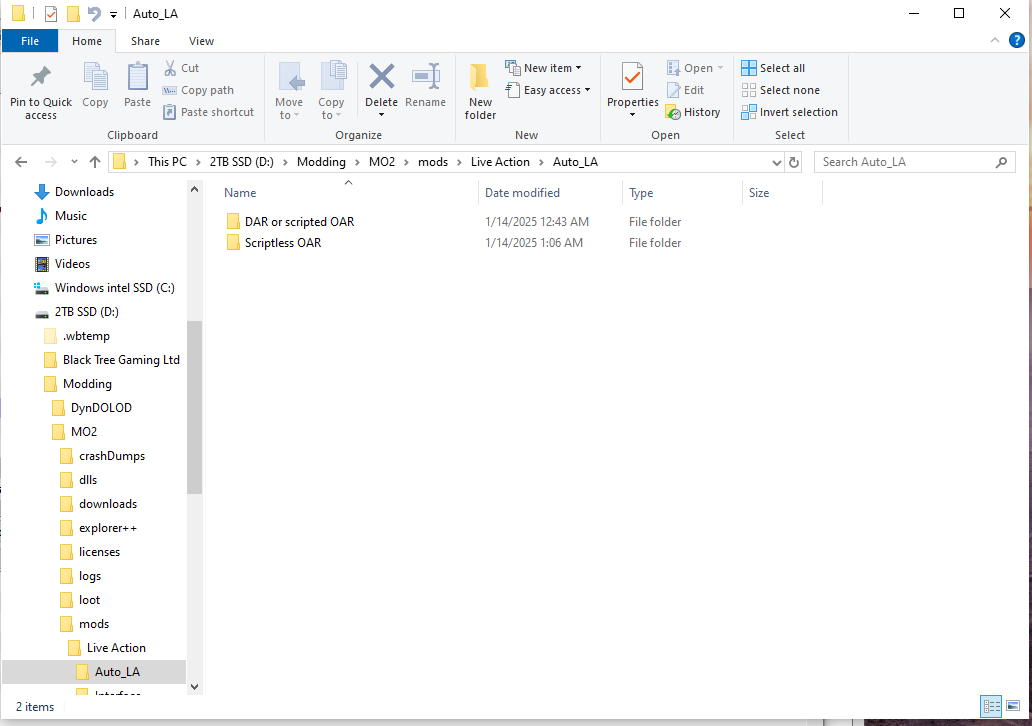Refresh the Auto_LA folder view

(794, 162)
